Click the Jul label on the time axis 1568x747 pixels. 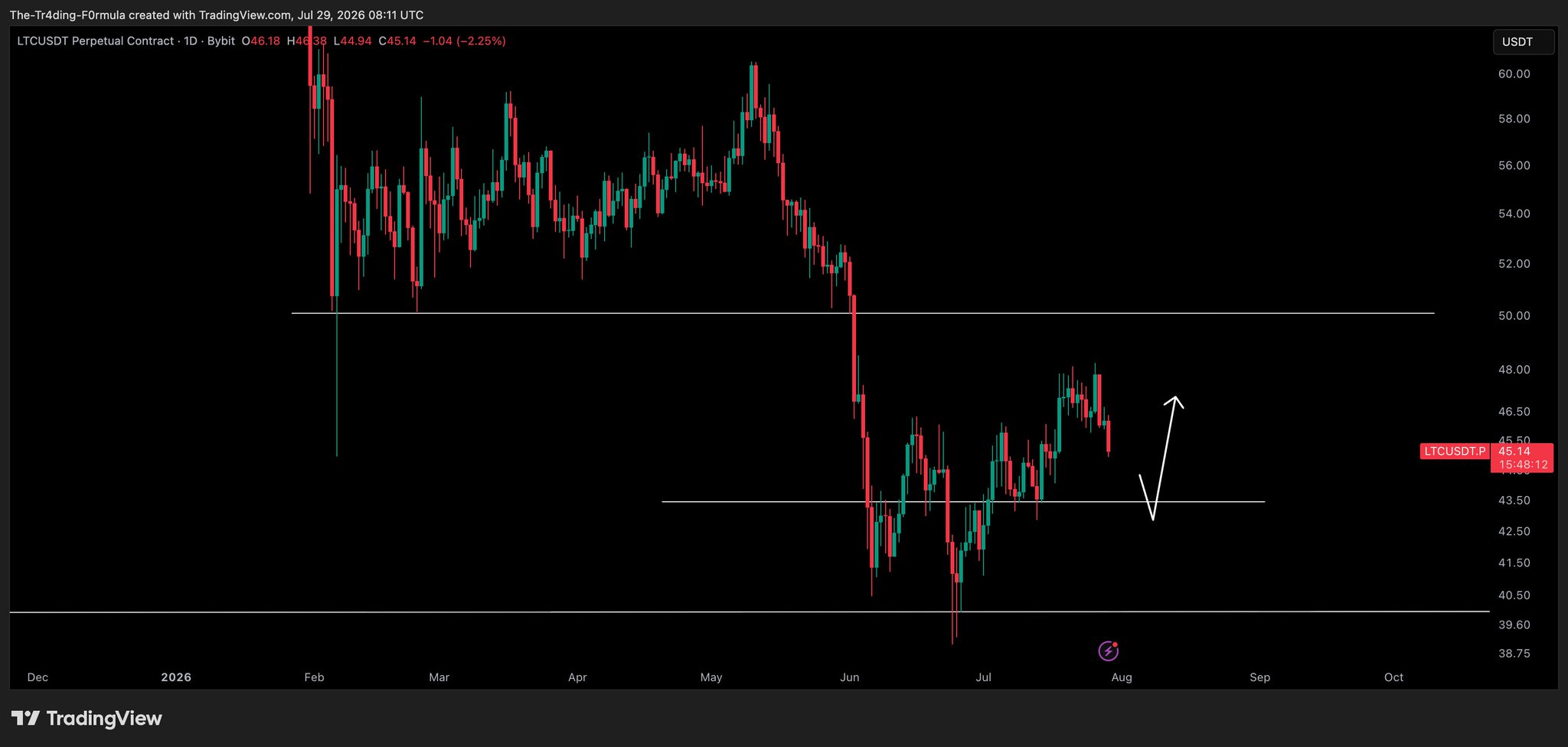click(983, 677)
